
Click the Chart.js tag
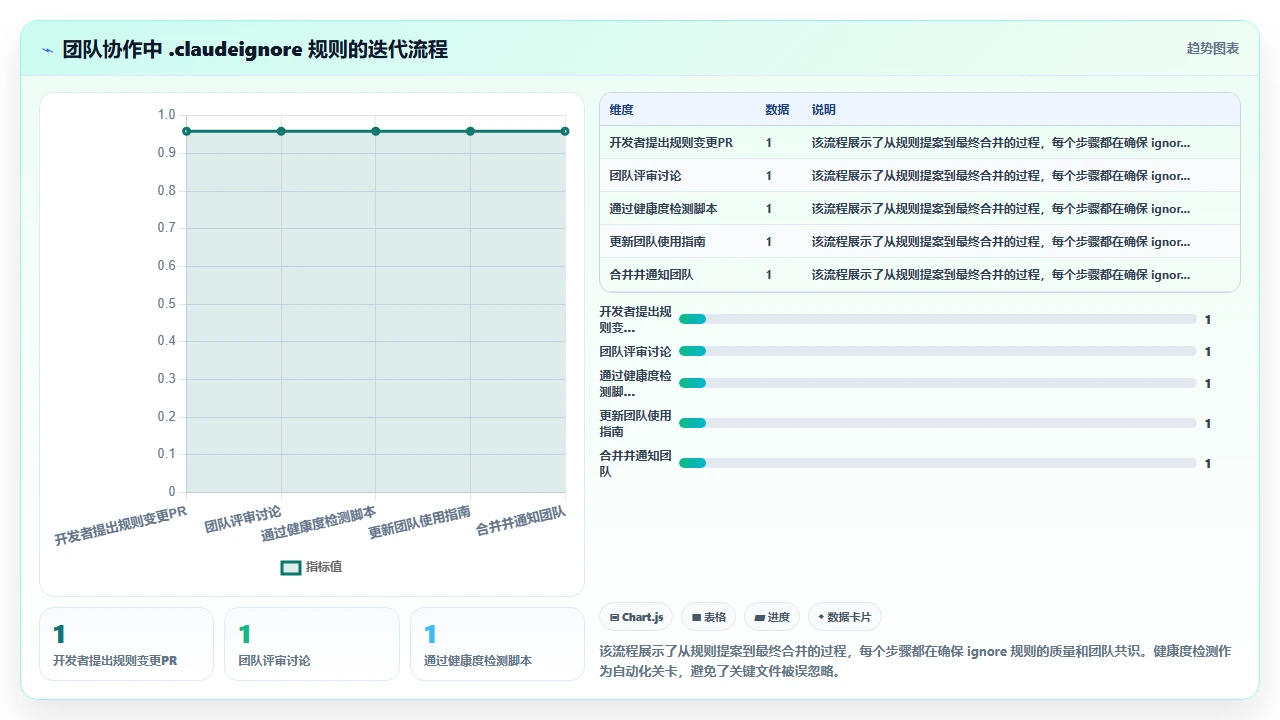tap(636, 617)
